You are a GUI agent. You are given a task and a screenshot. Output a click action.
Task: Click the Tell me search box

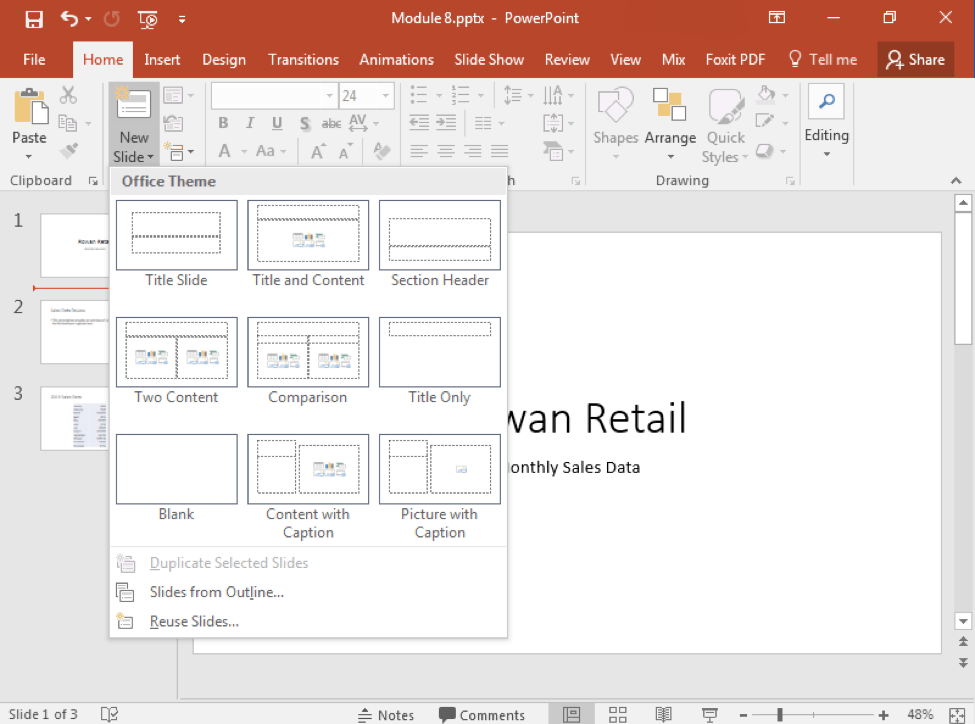(x=823, y=60)
